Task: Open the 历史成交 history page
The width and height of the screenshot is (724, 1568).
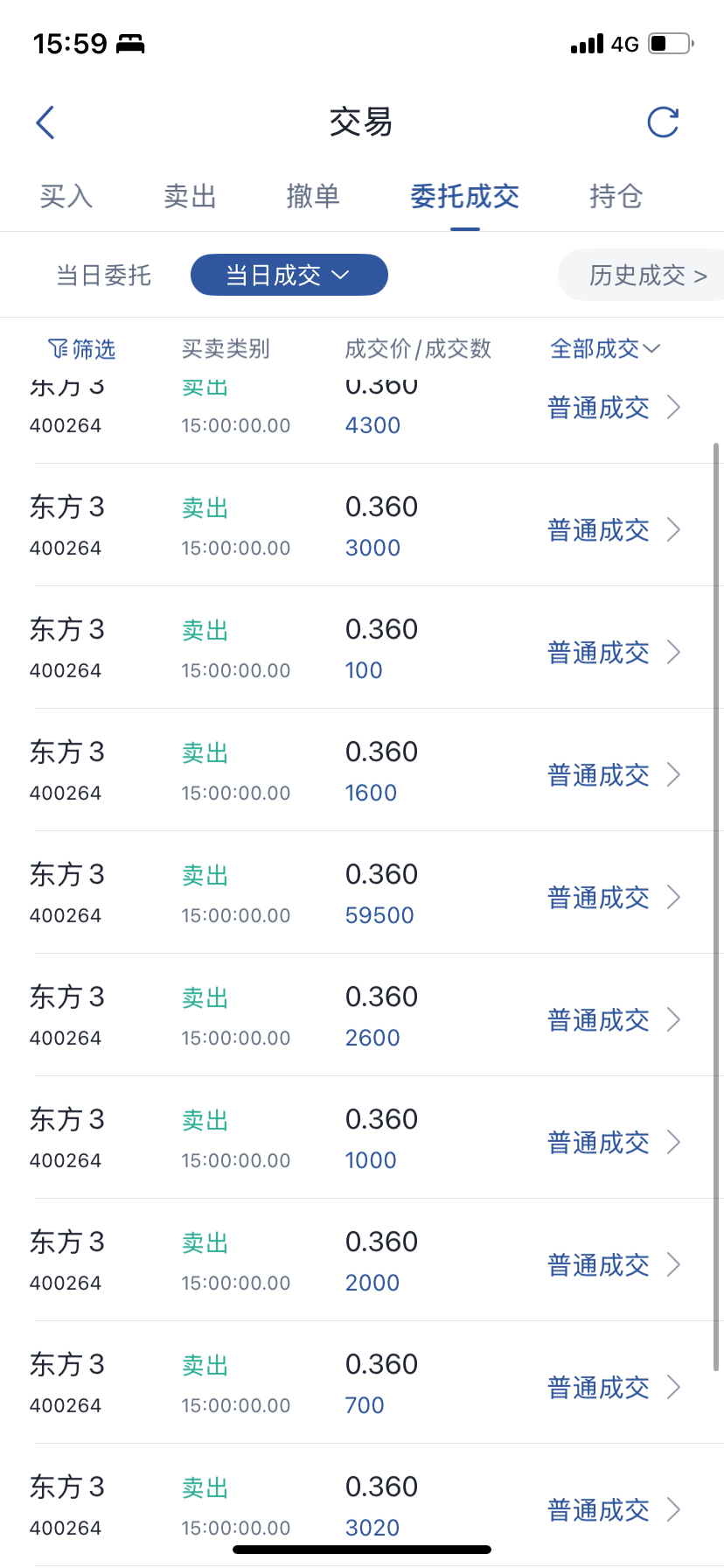Action: (x=647, y=276)
